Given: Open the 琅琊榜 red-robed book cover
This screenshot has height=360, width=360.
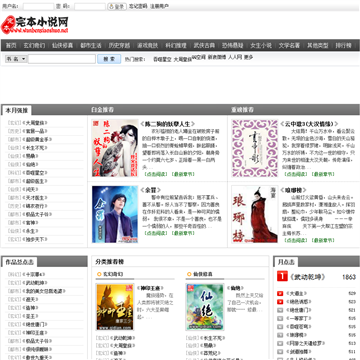Looking at the screenshot, I should 255,214.
